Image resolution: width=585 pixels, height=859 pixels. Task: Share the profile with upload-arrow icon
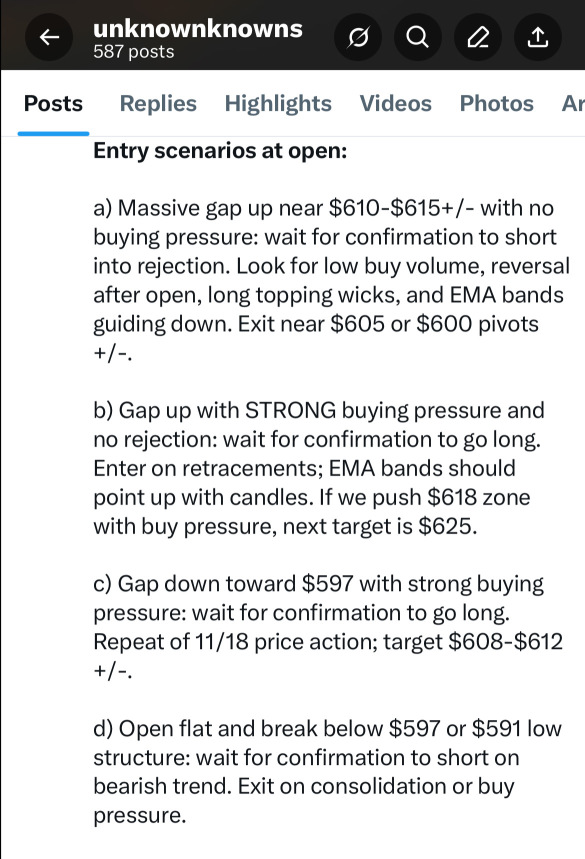tap(537, 37)
